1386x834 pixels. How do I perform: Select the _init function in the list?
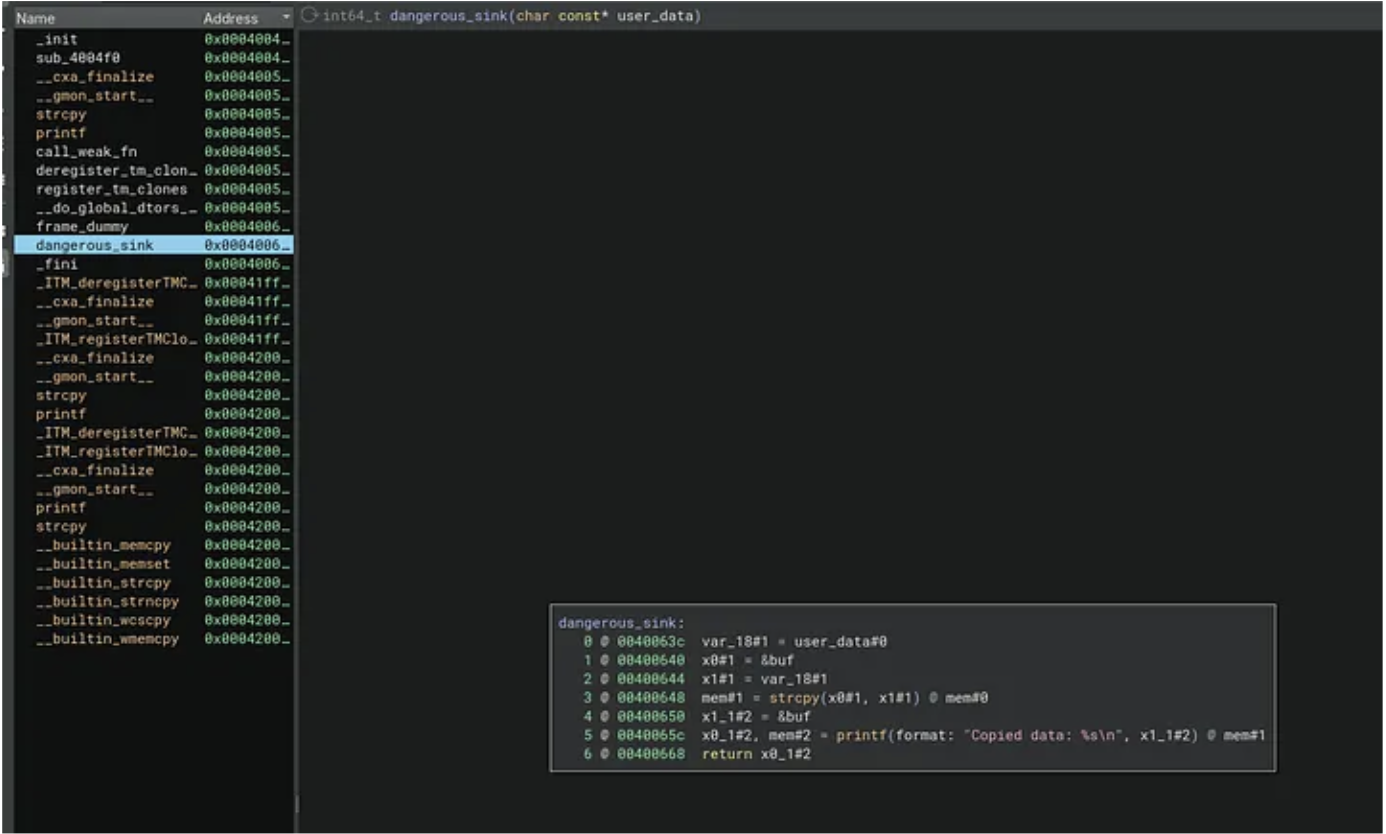click(x=56, y=39)
